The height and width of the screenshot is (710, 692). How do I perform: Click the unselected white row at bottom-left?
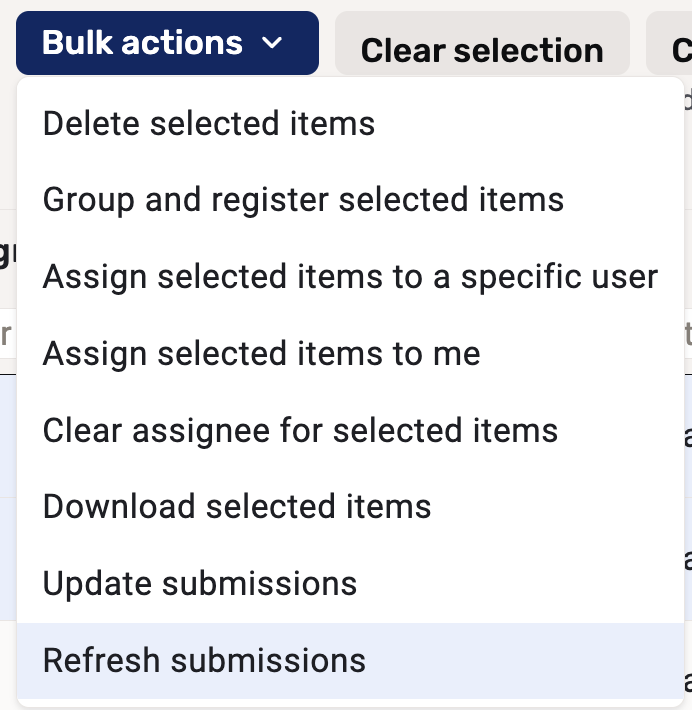[x=7, y=665]
